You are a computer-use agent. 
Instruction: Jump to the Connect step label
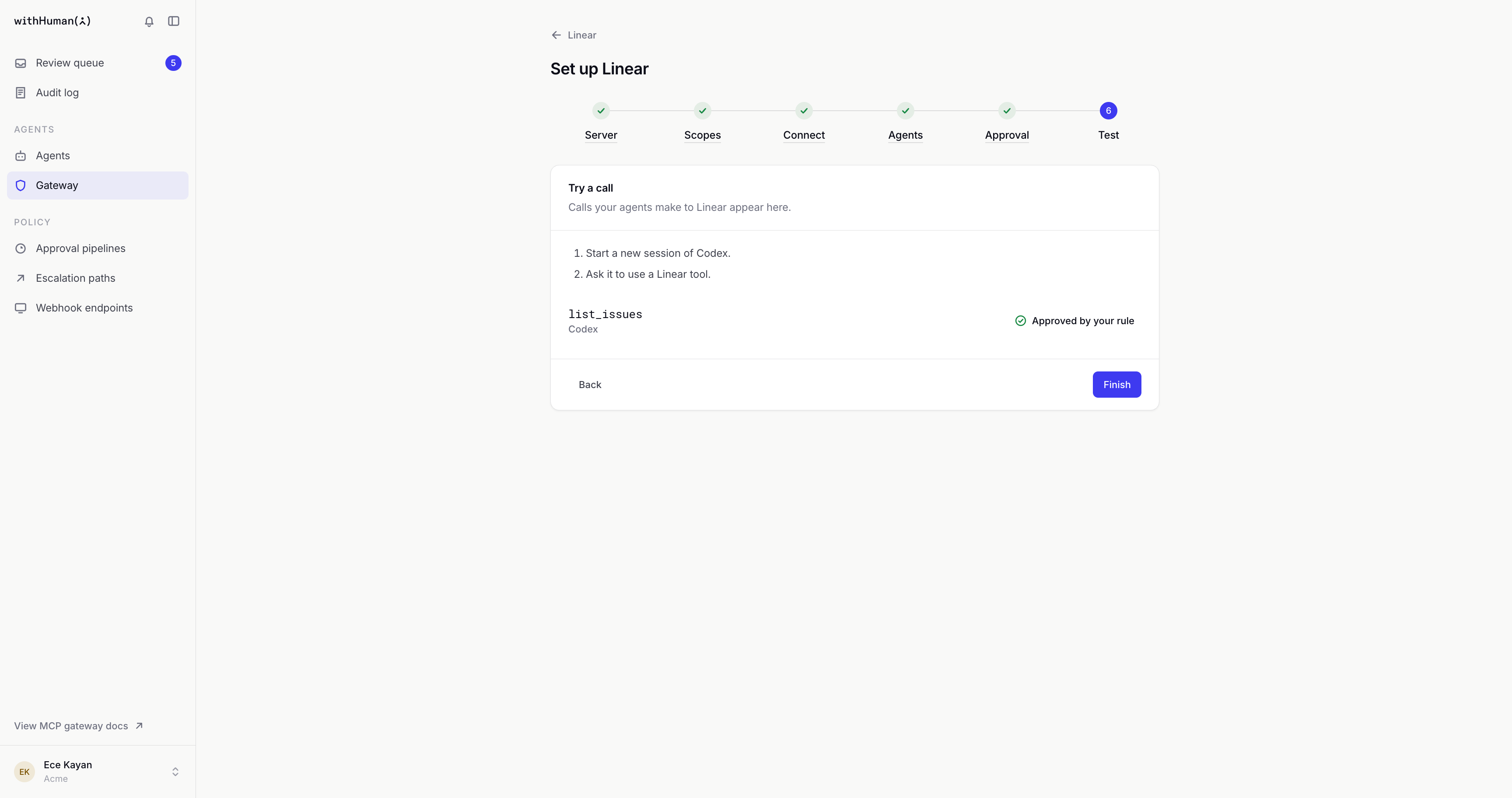pos(804,135)
